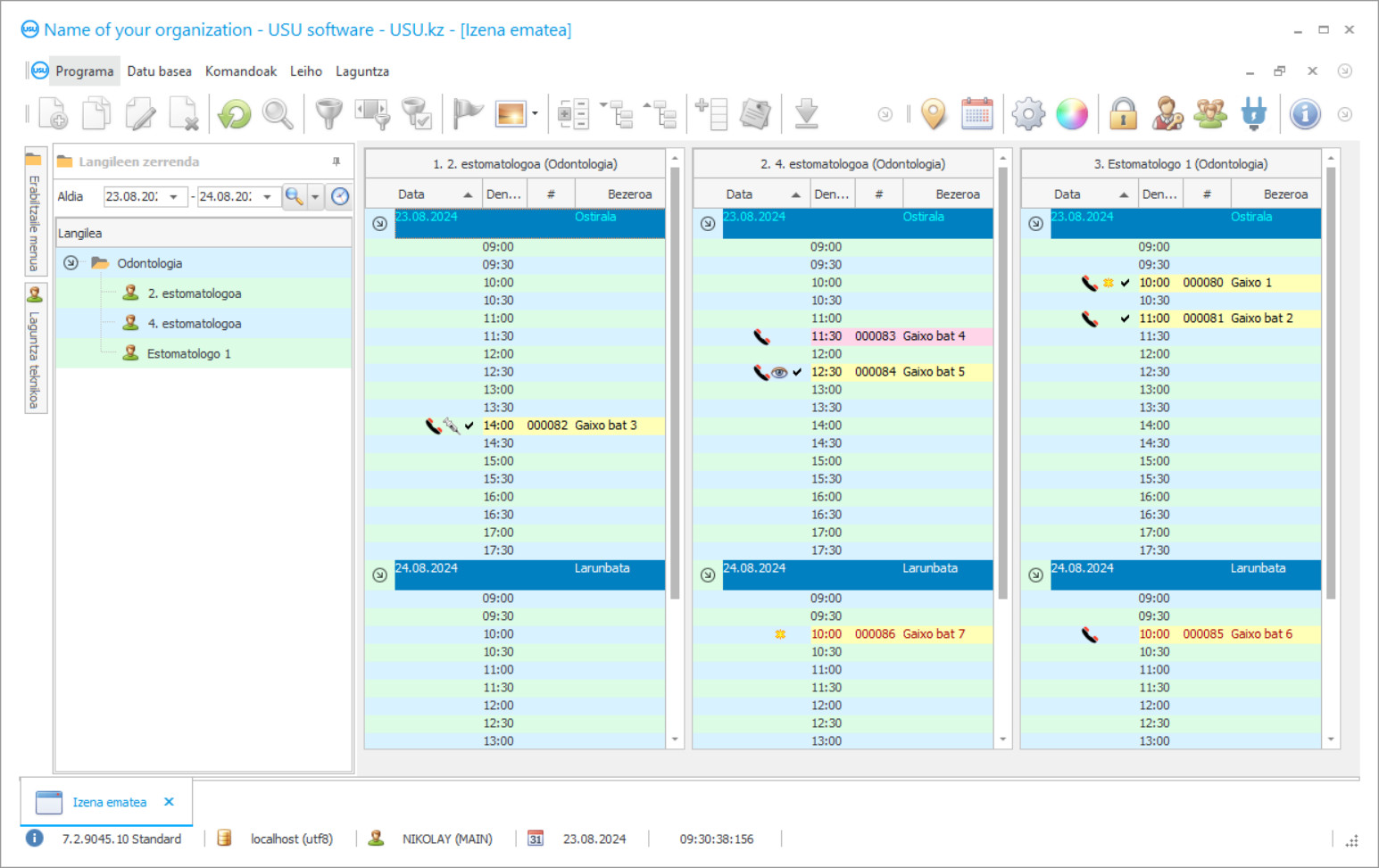The height and width of the screenshot is (868, 1379).
Task: Collapse the 23.08.2024 Ostirala group in first schedule
Action: (379, 224)
